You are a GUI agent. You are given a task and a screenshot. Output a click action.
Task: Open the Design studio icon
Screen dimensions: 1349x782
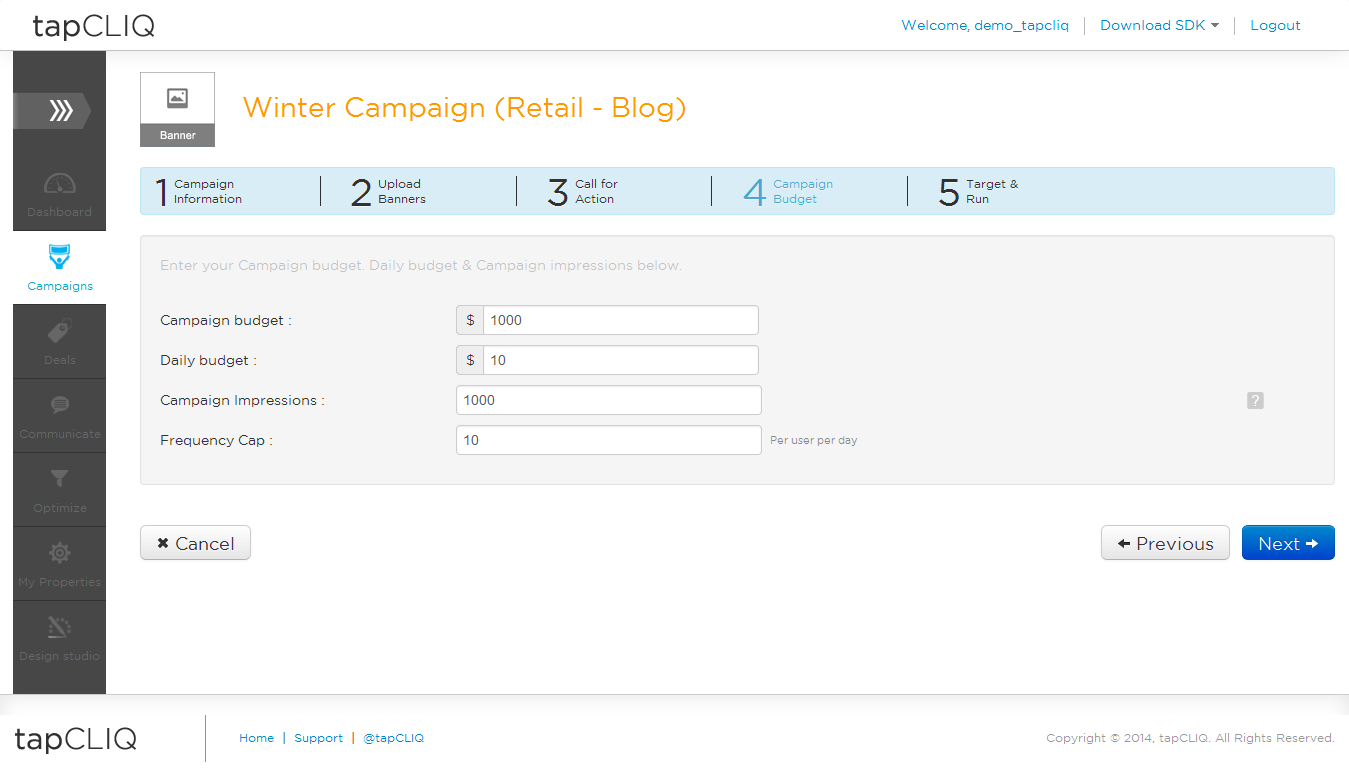tap(60, 627)
